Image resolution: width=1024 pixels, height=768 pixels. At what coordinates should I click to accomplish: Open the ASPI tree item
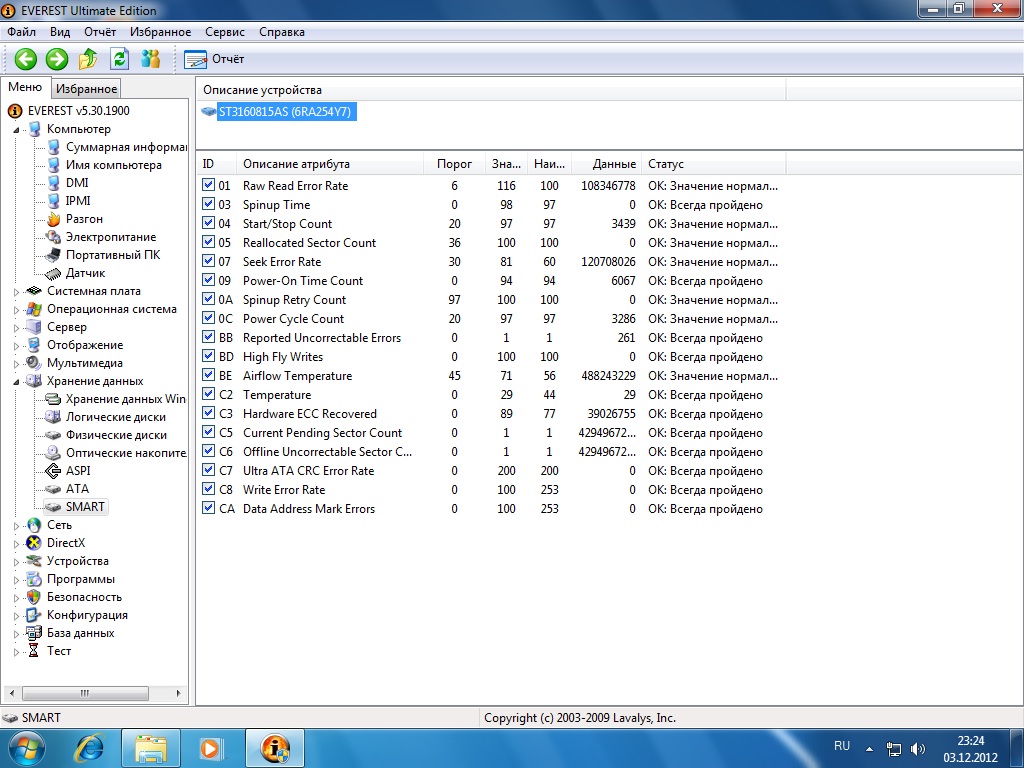coord(78,471)
